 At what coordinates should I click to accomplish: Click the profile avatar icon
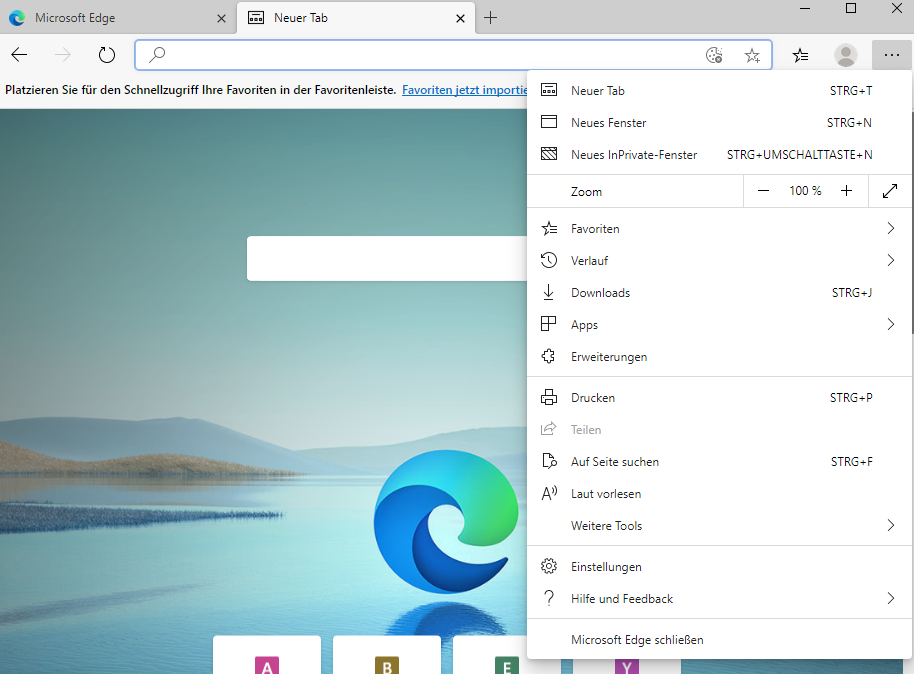(x=846, y=55)
